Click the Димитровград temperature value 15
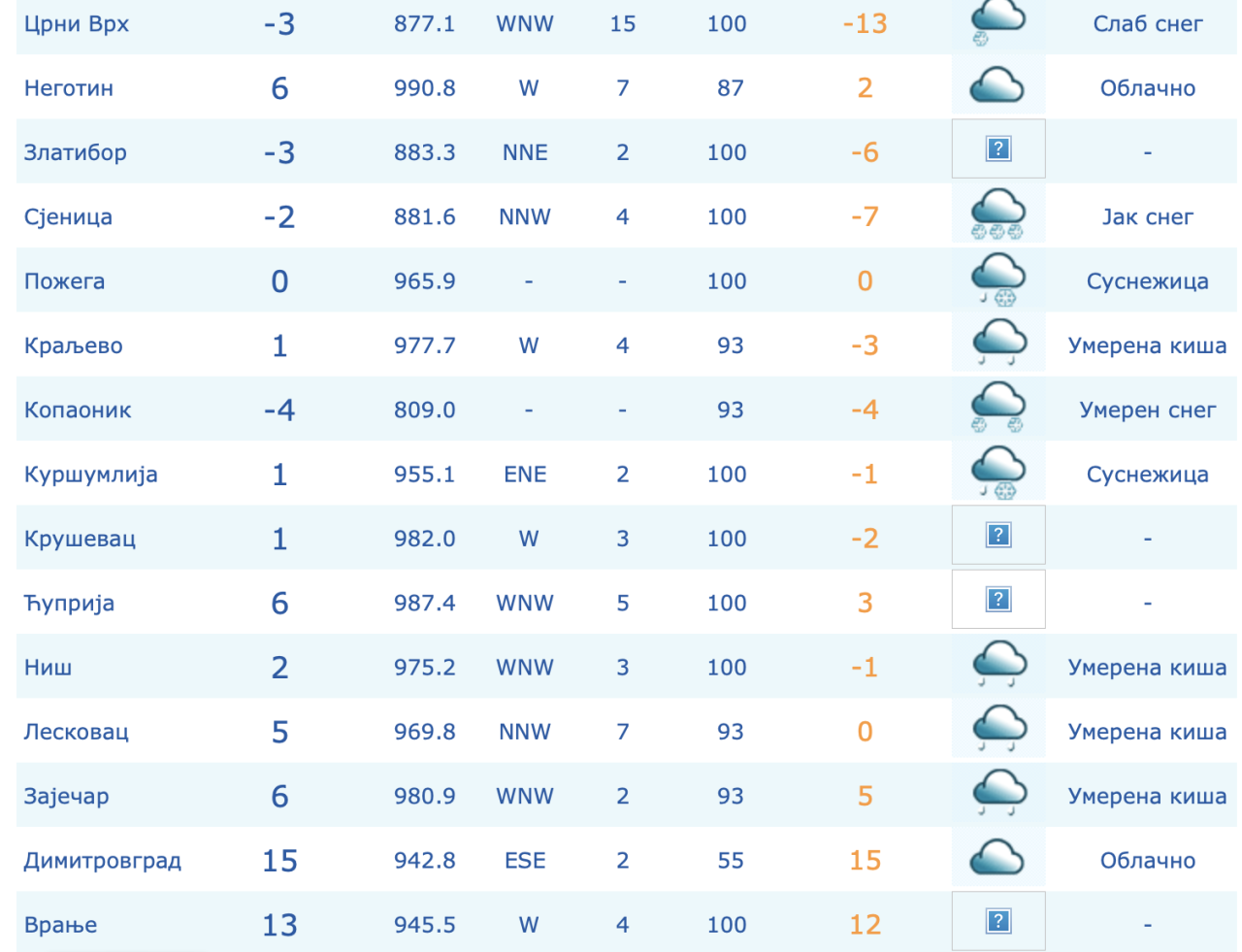 coord(279,861)
